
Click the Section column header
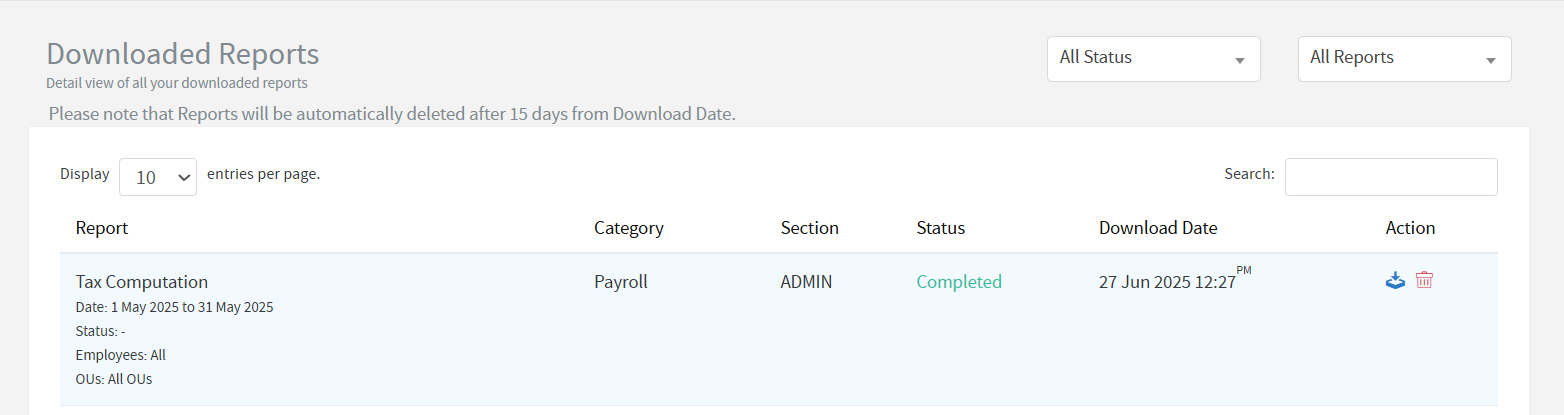point(809,228)
